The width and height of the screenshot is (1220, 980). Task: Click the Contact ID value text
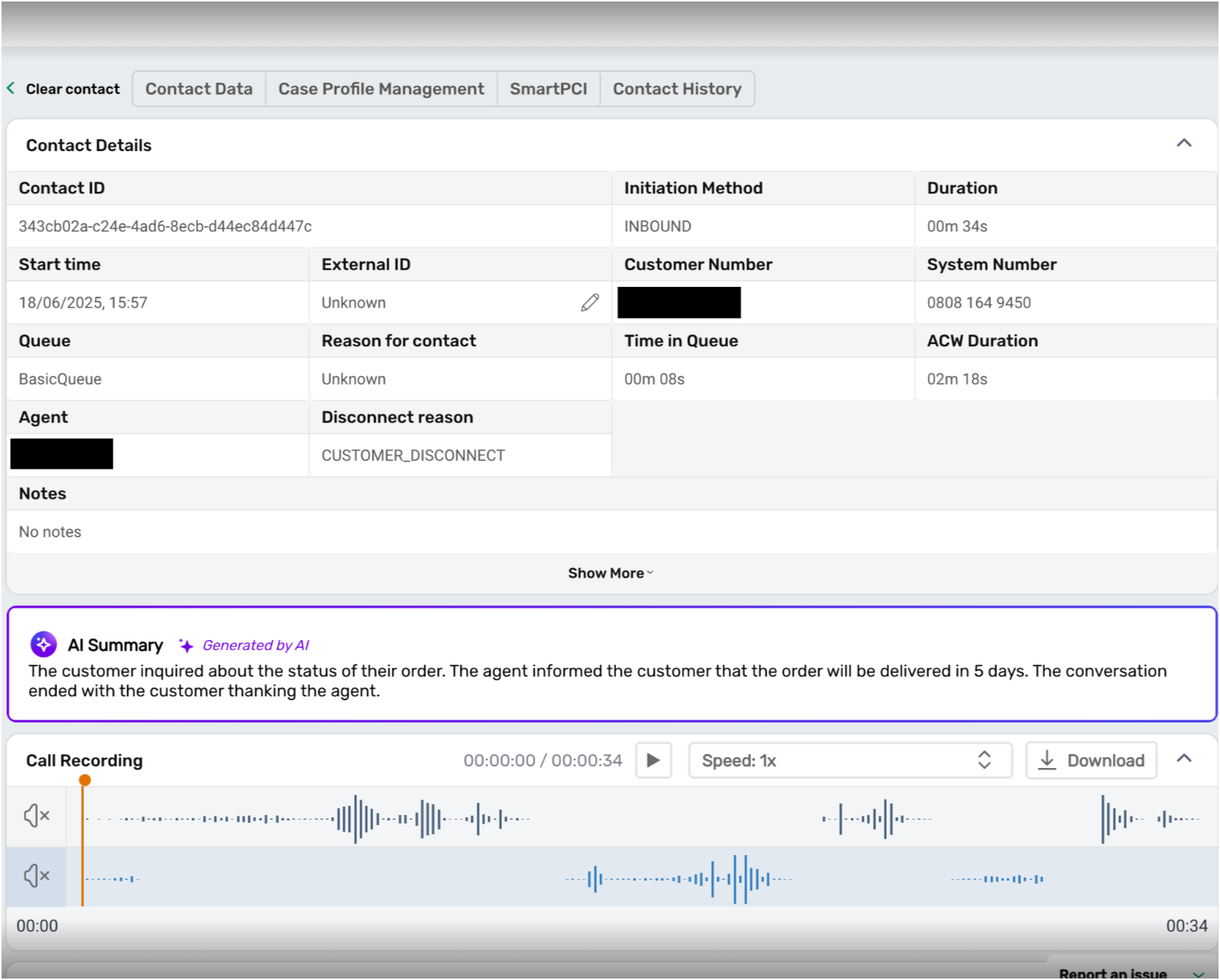[165, 227]
